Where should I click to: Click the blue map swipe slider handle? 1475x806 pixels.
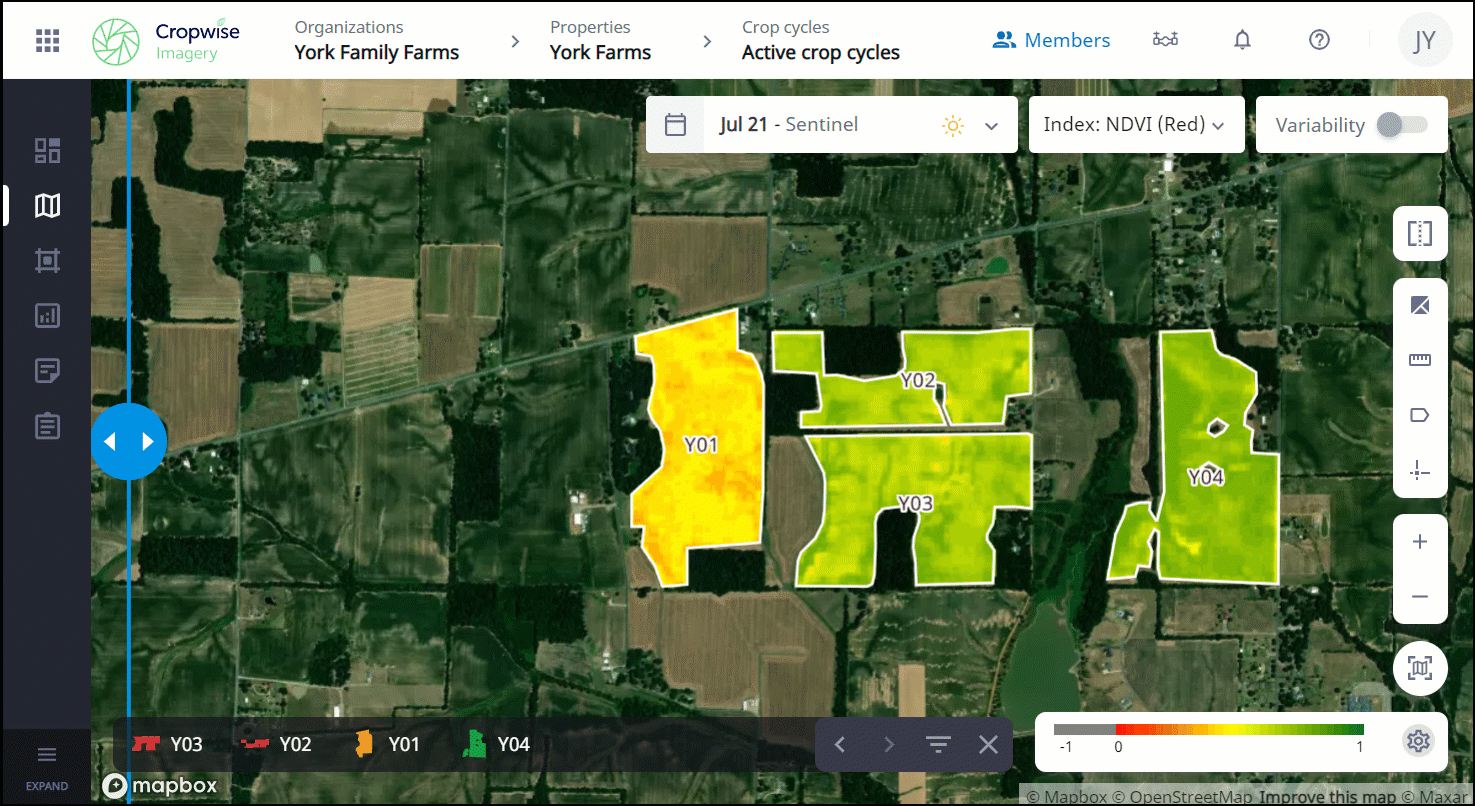pyautogui.click(x=129, y=441)
